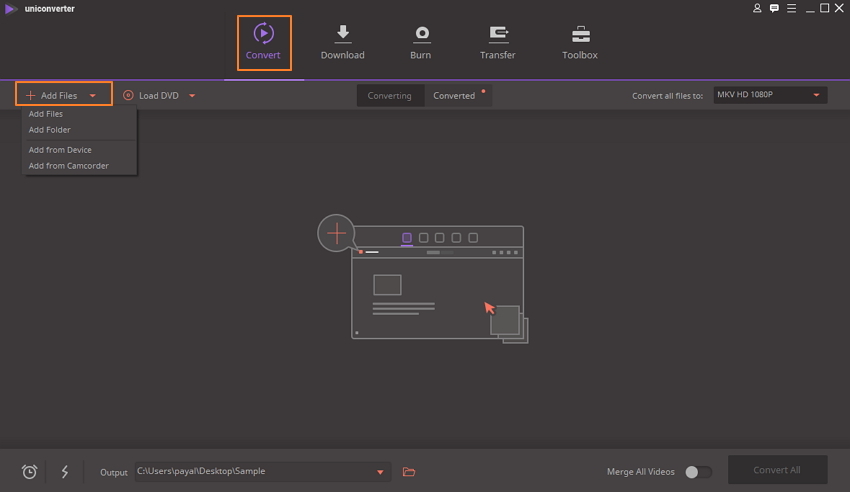Open the Toolbox section
Screen dimensions: 850x492
(580, 43)
